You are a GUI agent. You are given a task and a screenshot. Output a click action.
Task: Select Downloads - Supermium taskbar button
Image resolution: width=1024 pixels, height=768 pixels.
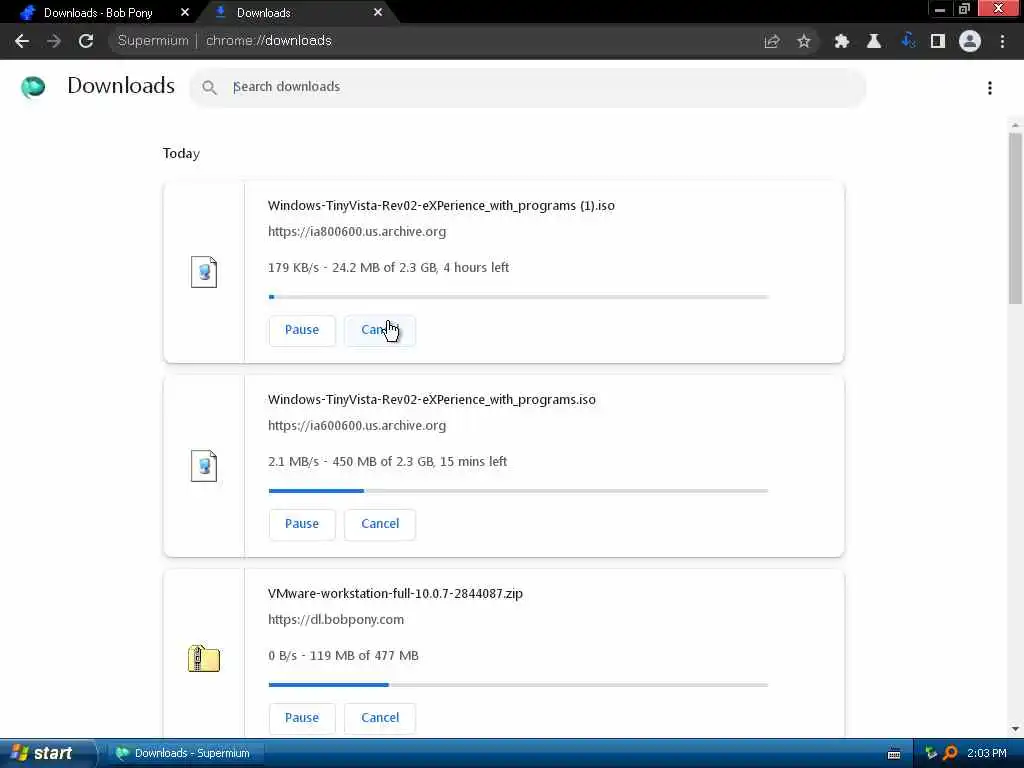click(x=186, y=754)
